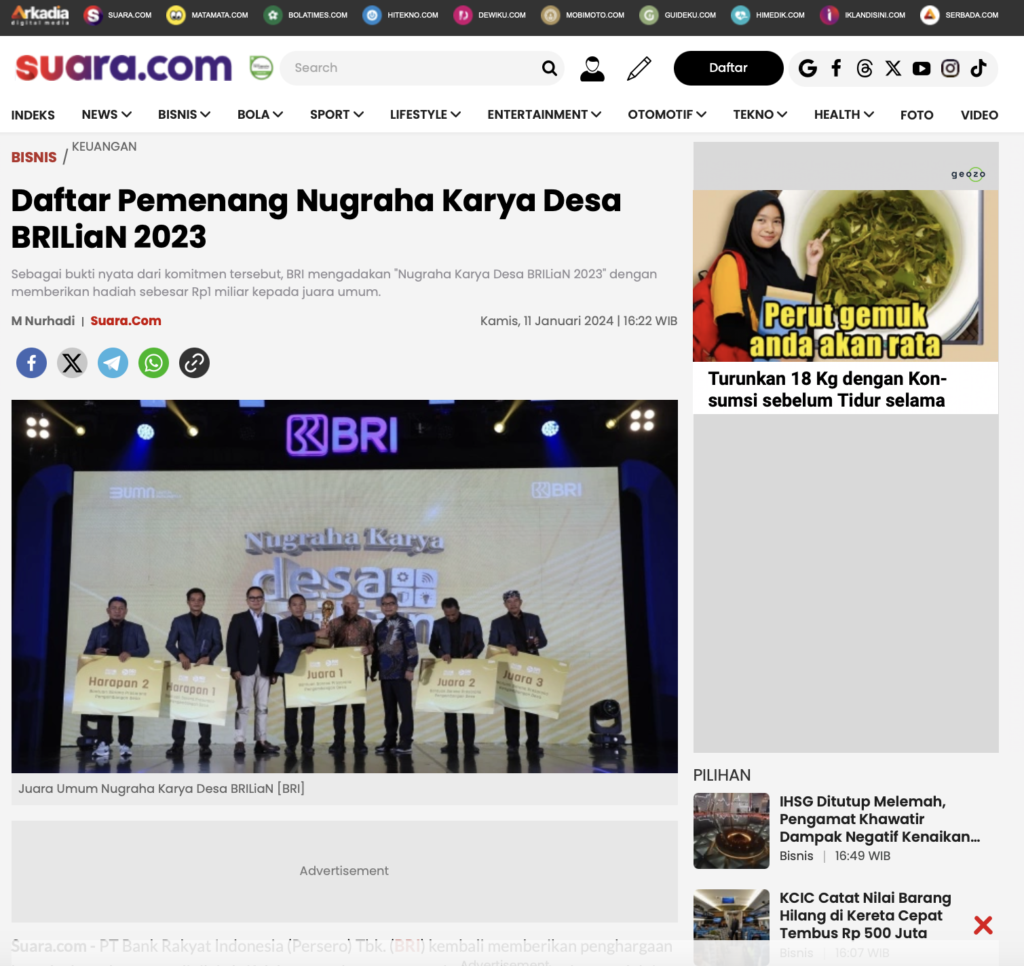Open Threads icon in header
Screen dimensions: 1024x966
(x=865, y=68)
